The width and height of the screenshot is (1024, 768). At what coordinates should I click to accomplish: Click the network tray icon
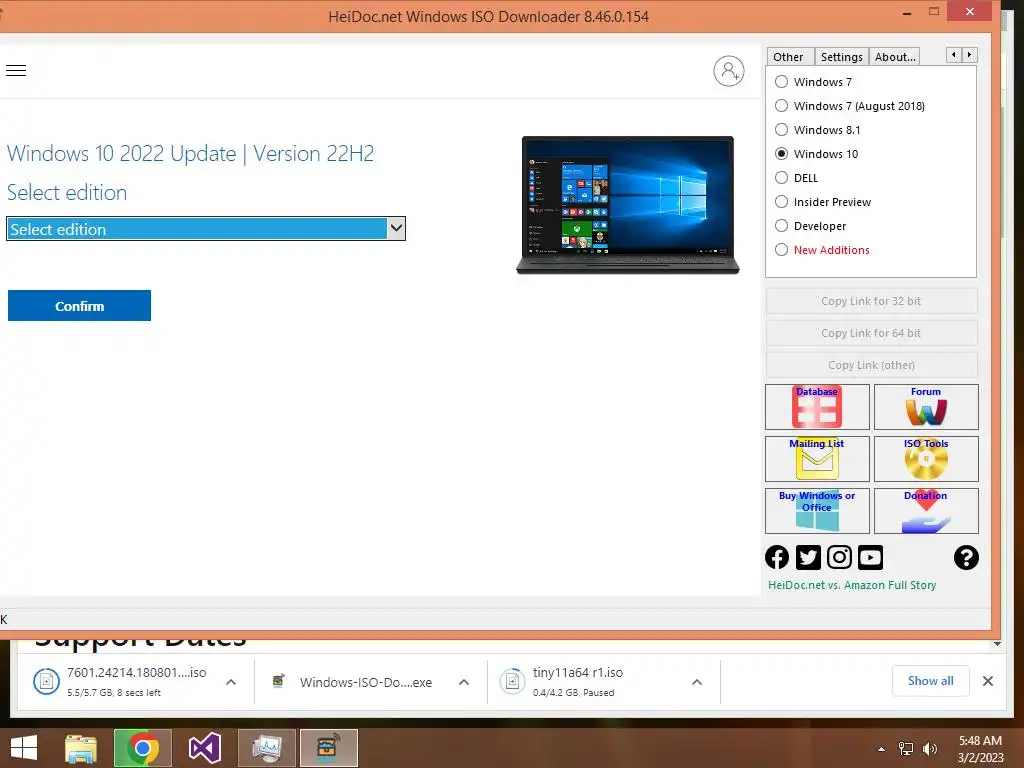pyautogui.click(x=906, y=749)
